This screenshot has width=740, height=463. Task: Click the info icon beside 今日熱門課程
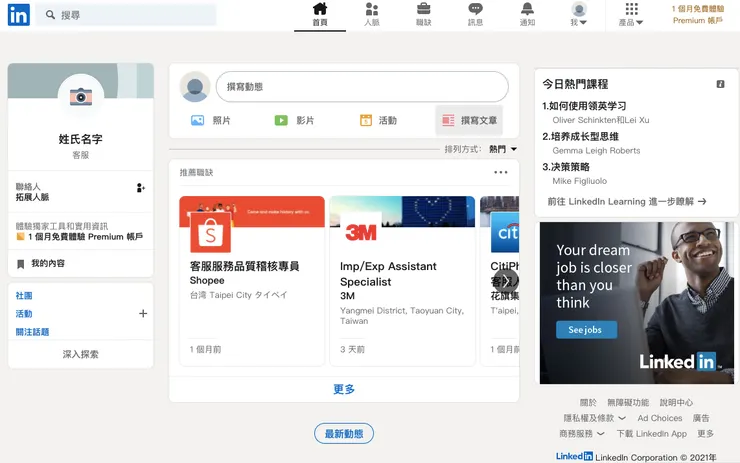click(720, 84)
